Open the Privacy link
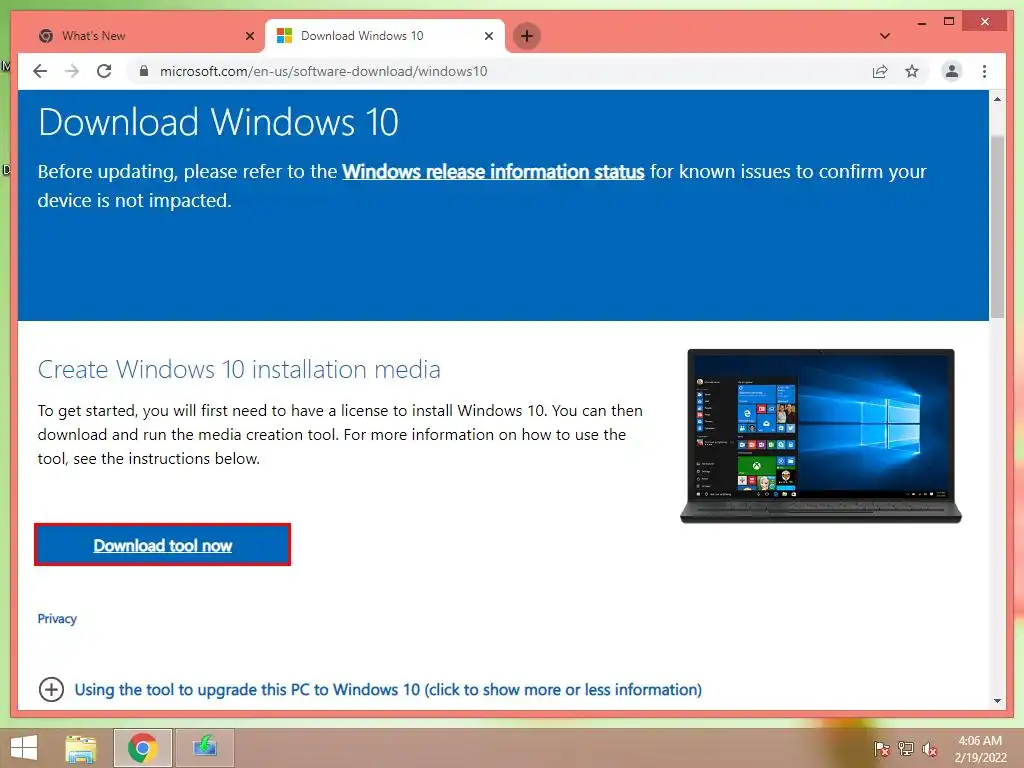The image size is (1024, 768). coord(57,618)
